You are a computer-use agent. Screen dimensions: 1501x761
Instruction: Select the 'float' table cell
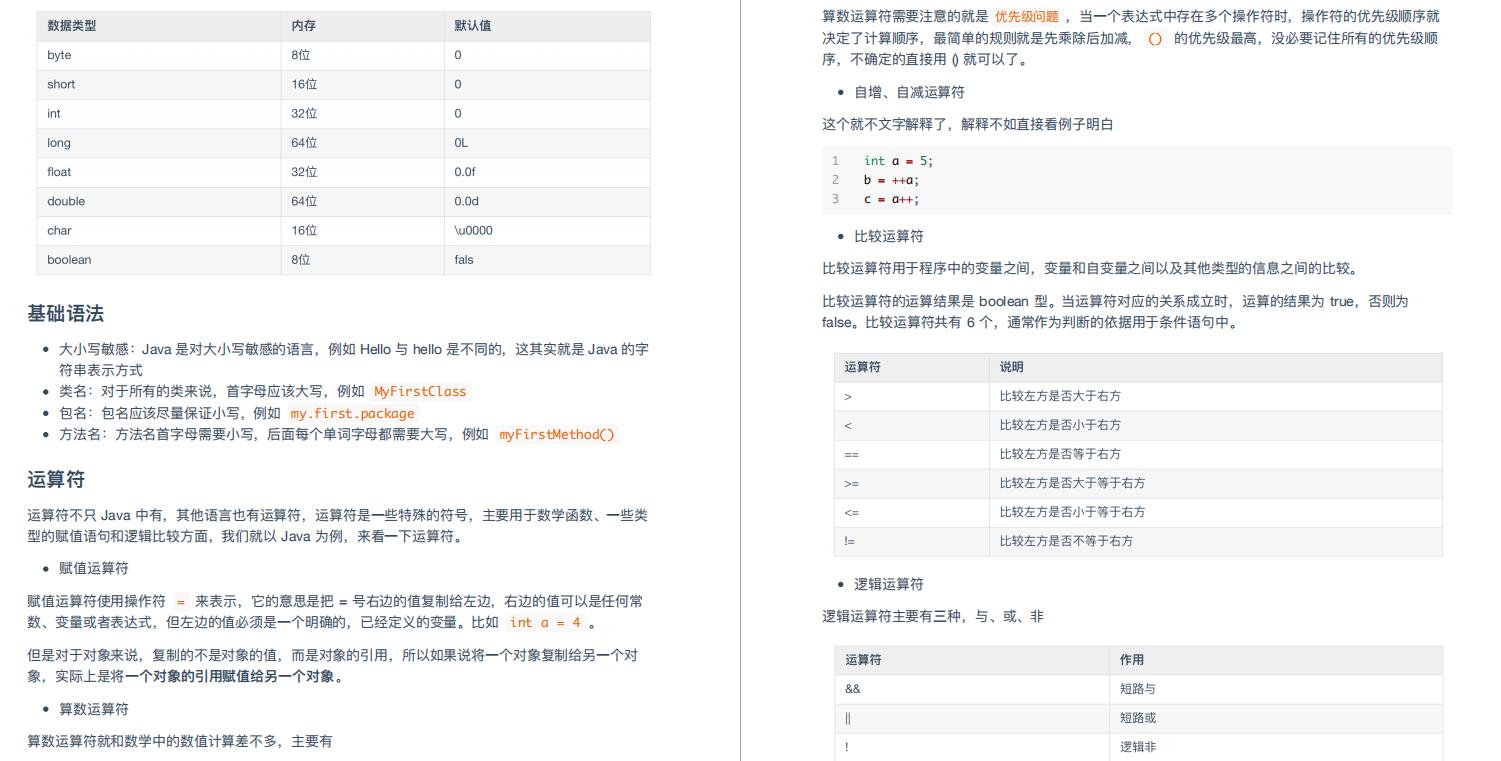click(159, 172)
